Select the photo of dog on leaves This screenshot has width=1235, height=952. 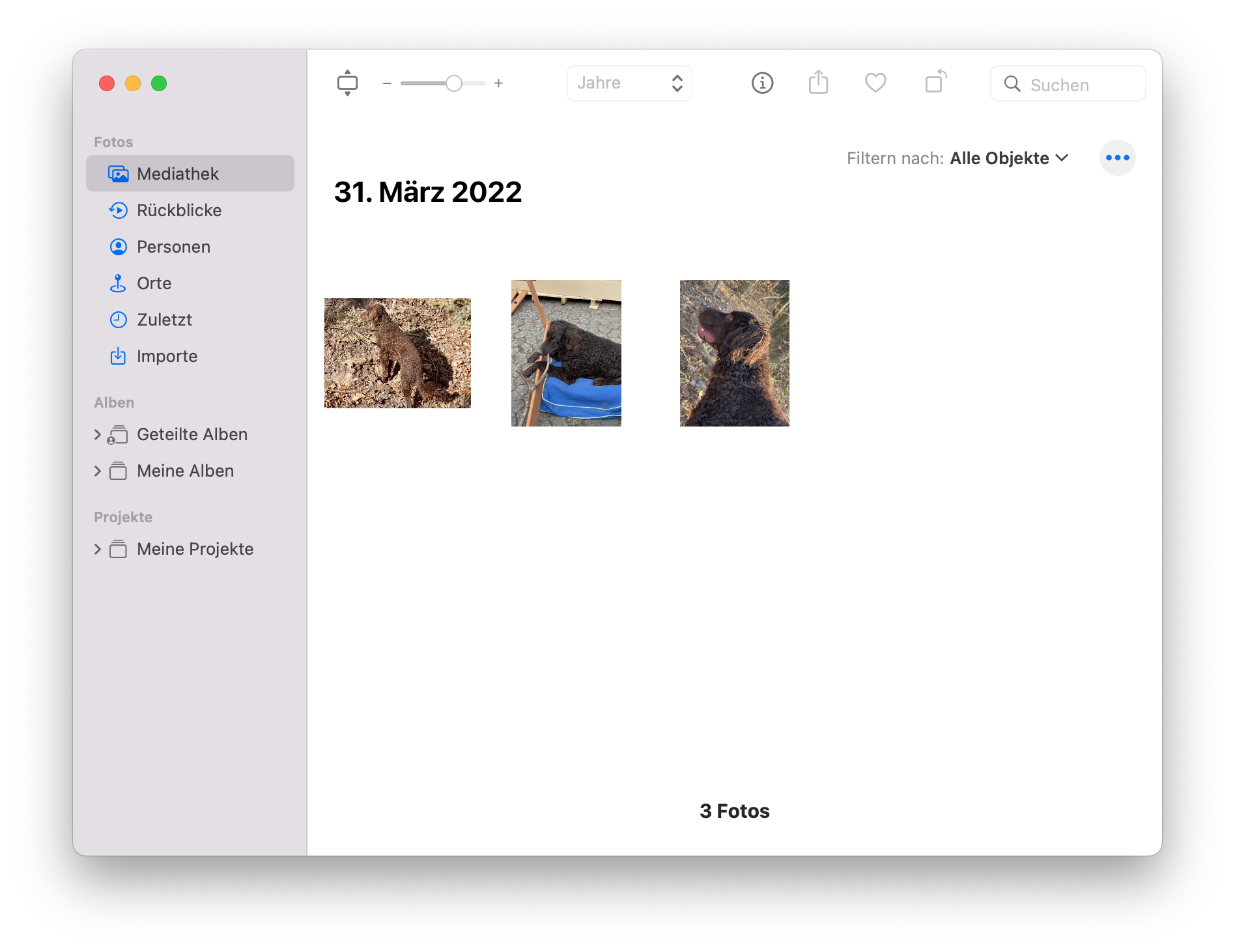[397, 353]
